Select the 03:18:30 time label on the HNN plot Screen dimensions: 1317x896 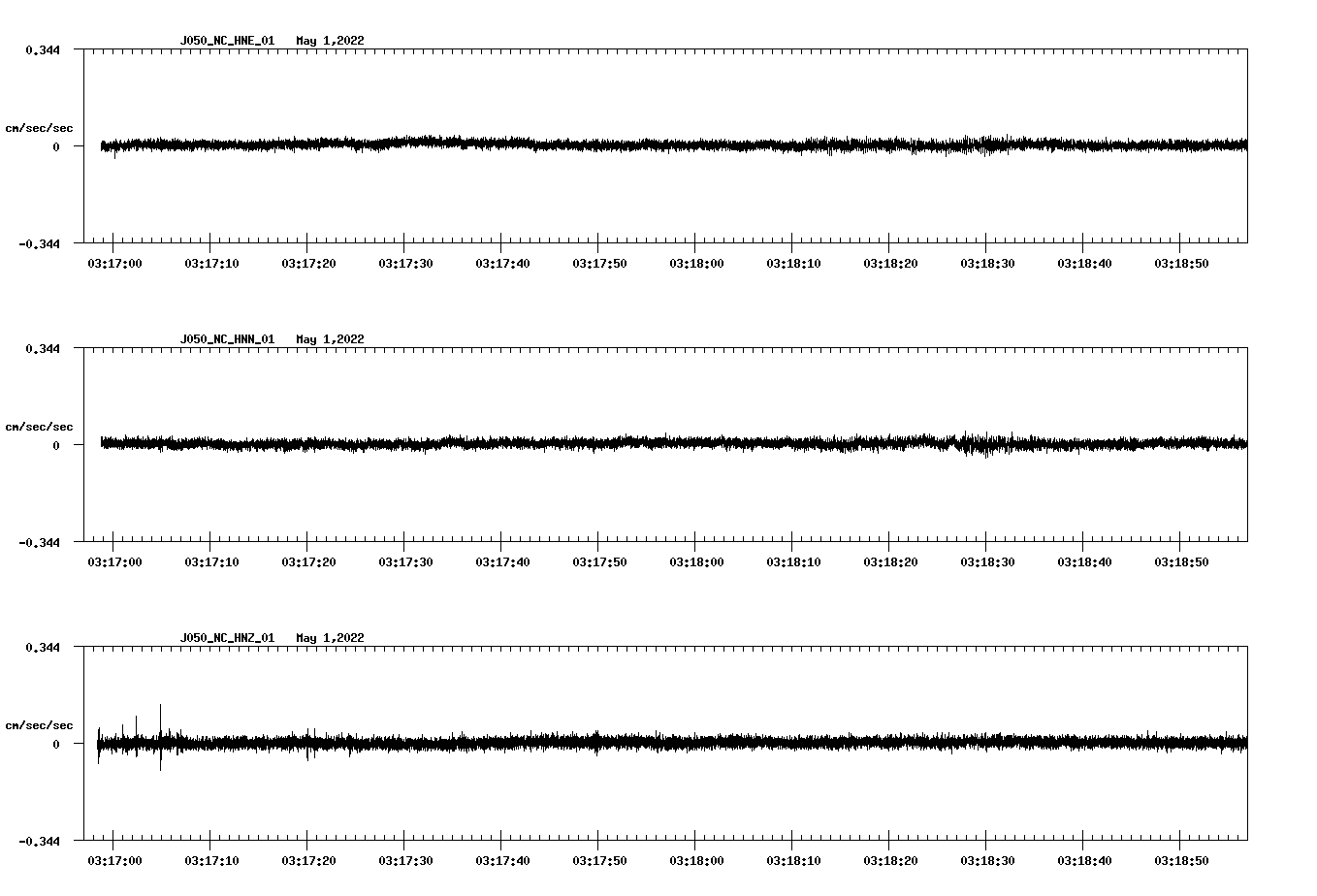[x=987, y=562]
